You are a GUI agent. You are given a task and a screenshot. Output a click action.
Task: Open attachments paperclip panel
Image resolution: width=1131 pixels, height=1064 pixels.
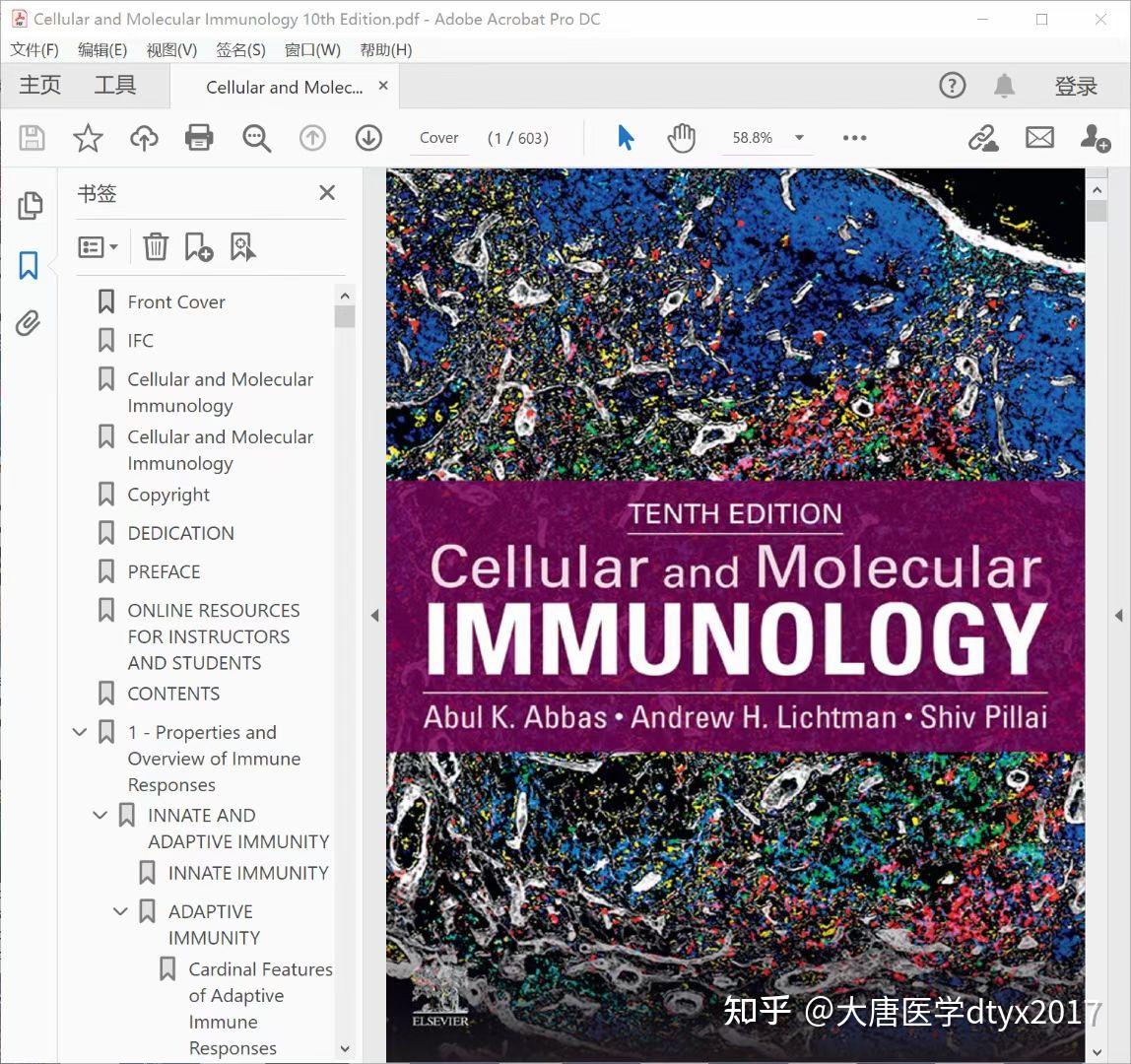29,323
